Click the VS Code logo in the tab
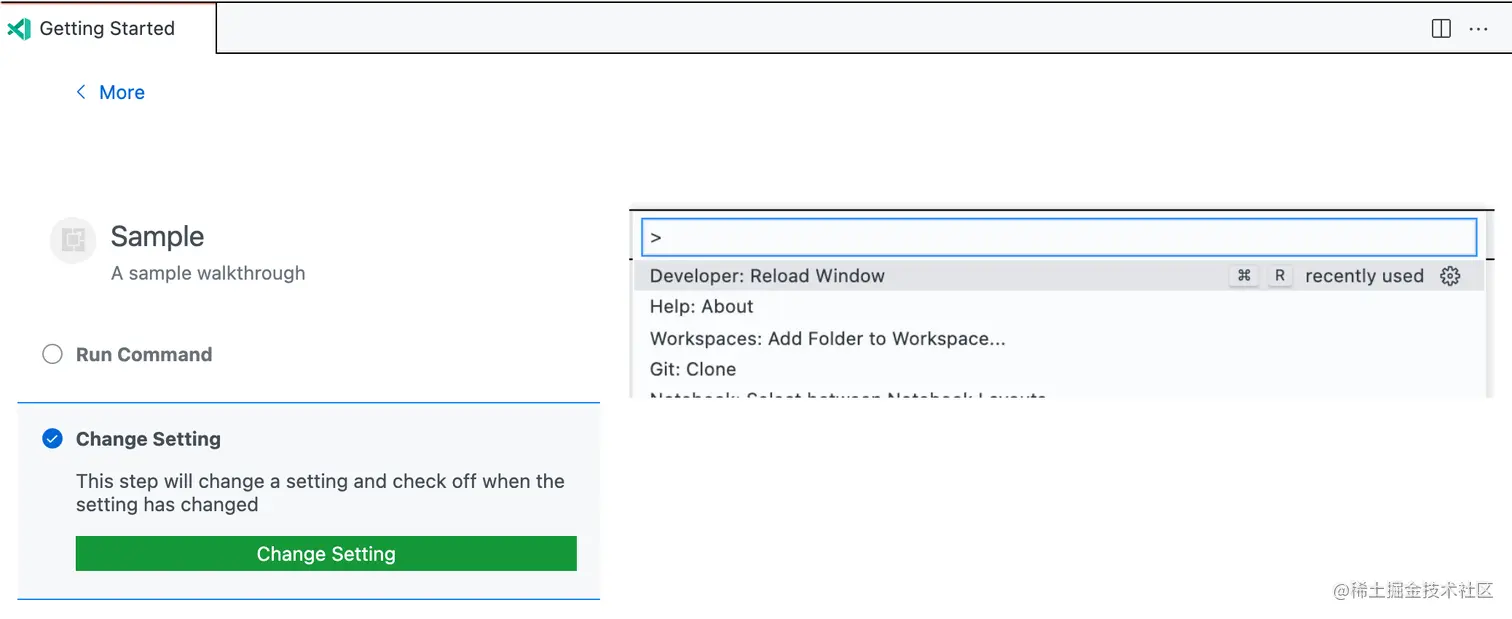1512x619 pixels. pos(19,29)
